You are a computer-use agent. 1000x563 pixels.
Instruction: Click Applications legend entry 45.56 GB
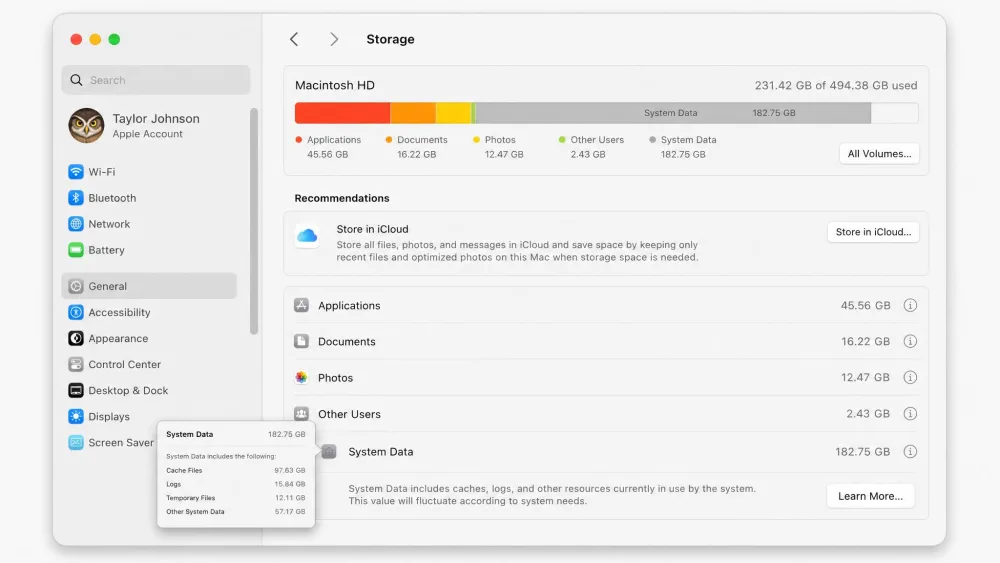(x=328, y=147)
